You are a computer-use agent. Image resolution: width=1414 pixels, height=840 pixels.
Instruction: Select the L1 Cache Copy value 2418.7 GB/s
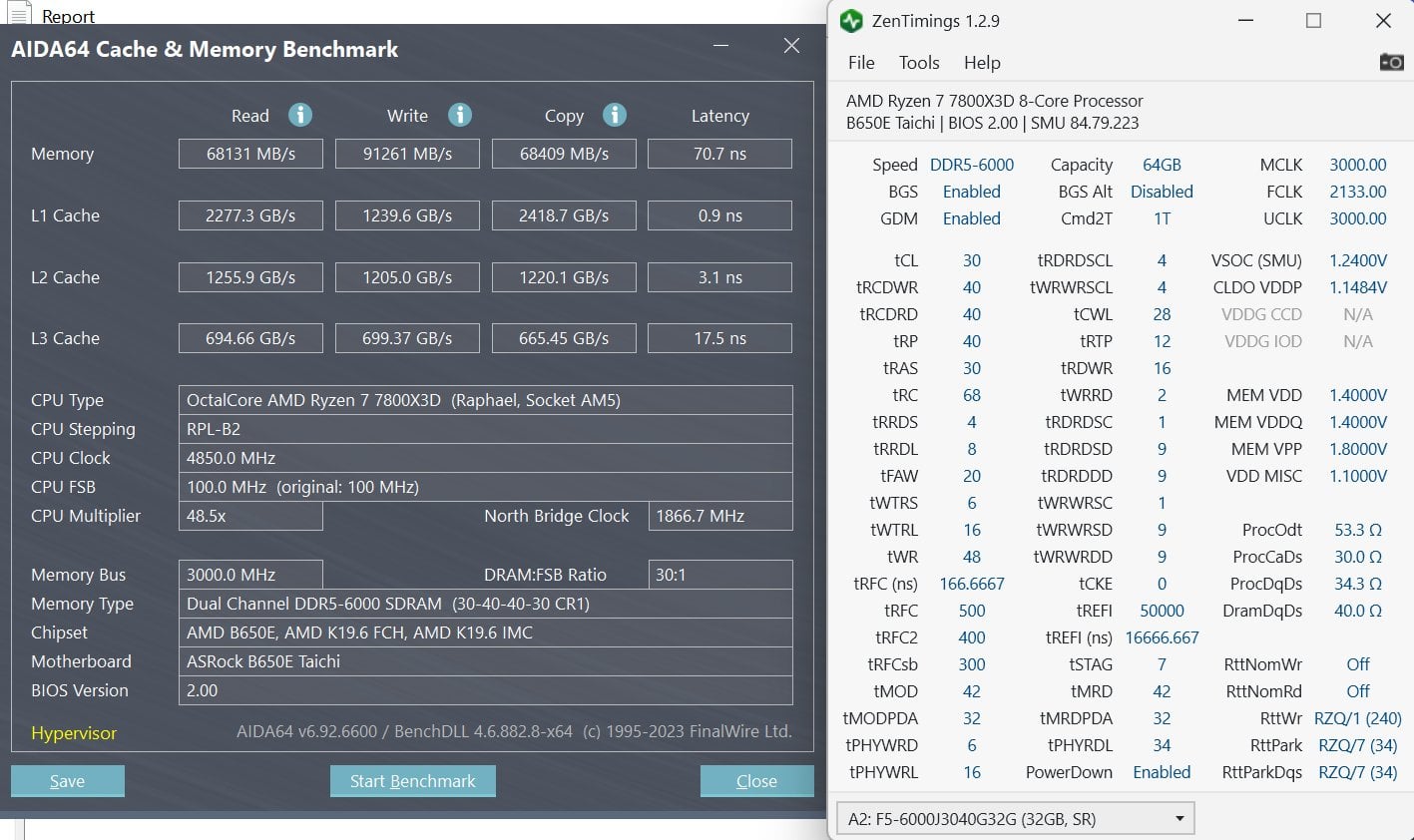(x=564, y=215)
